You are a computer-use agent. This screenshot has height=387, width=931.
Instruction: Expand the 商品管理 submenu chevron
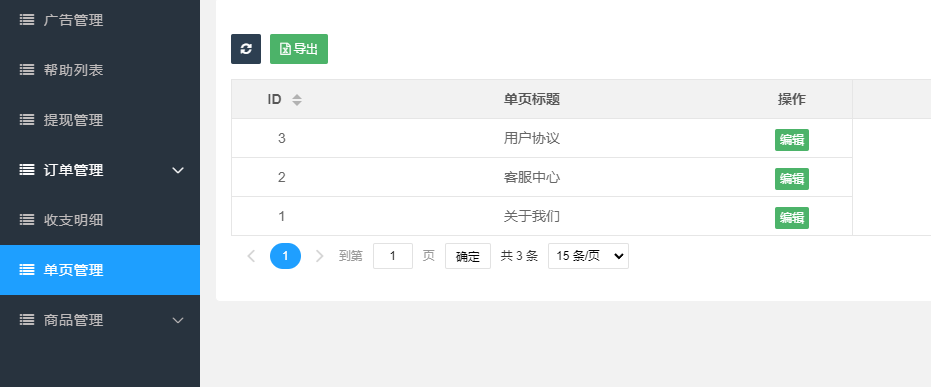point(178,320)
